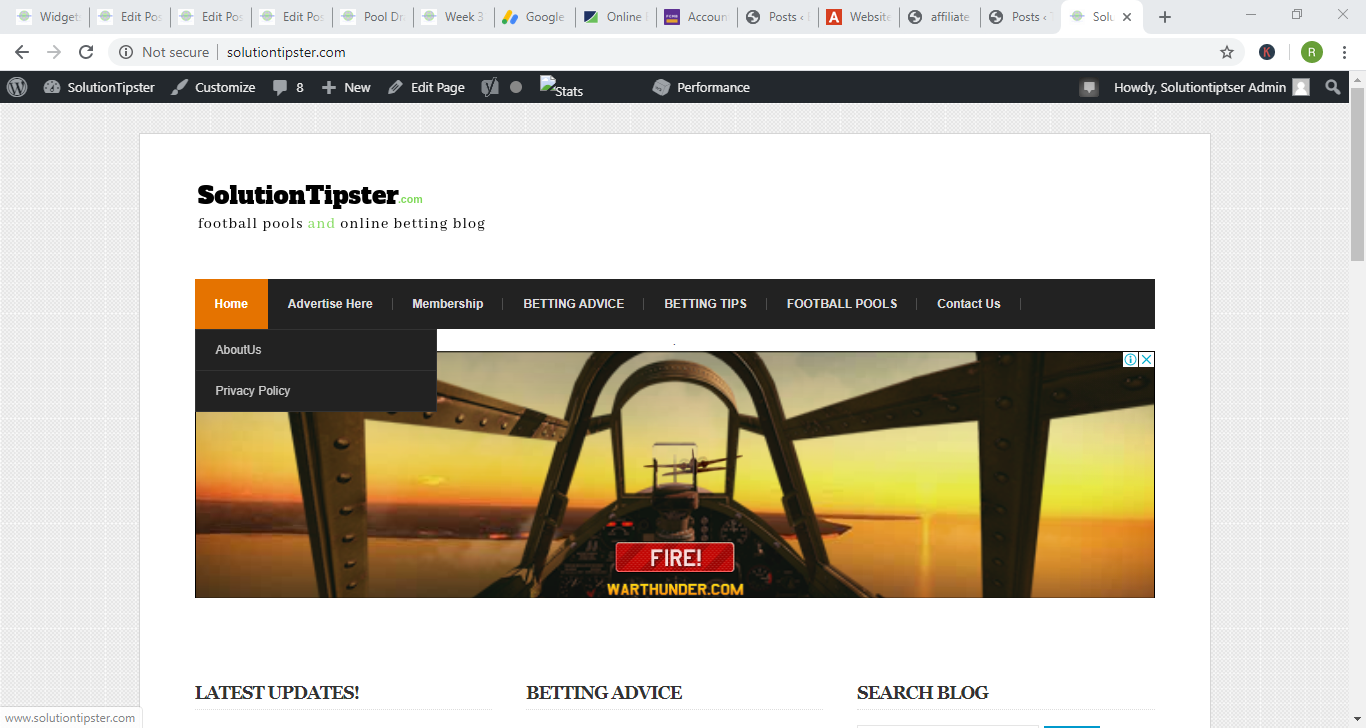Switch to the Website browser tab
1366x728 pixels.
(x=857, y=17)
